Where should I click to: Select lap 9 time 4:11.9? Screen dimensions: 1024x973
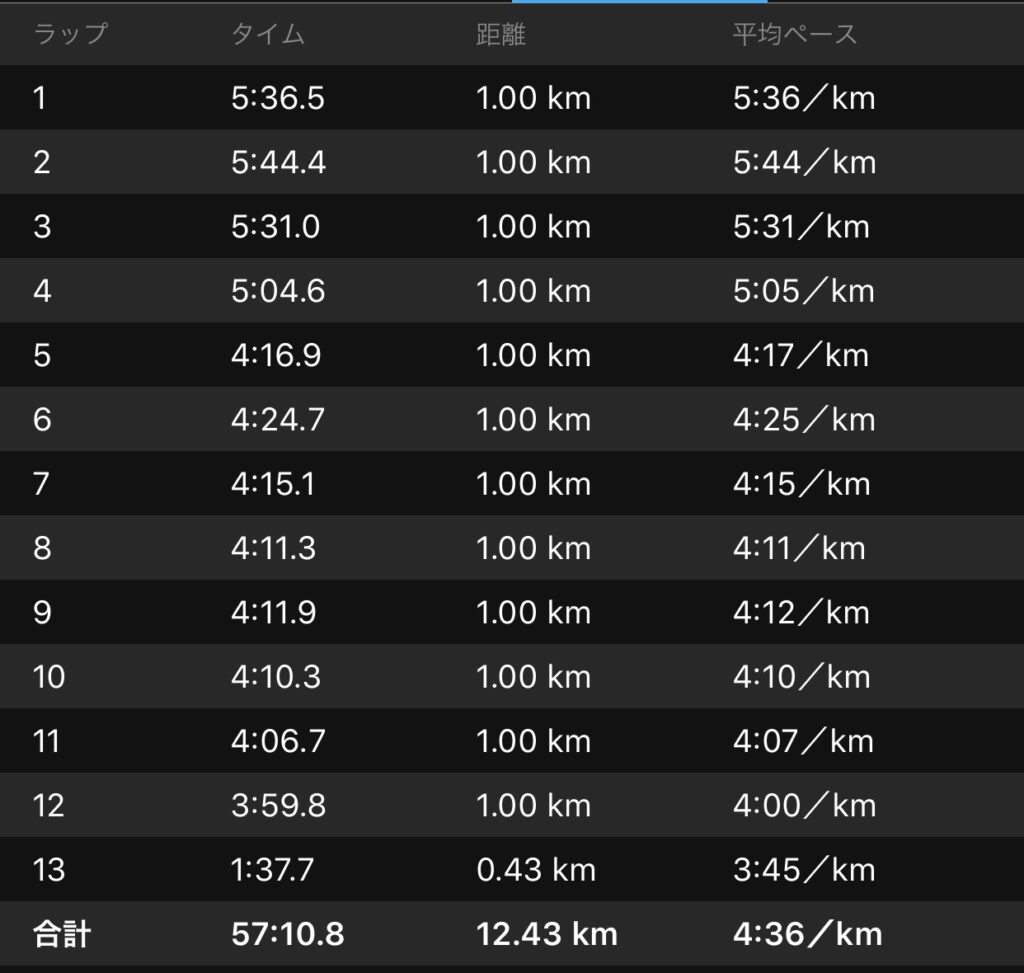click(274, 612)
